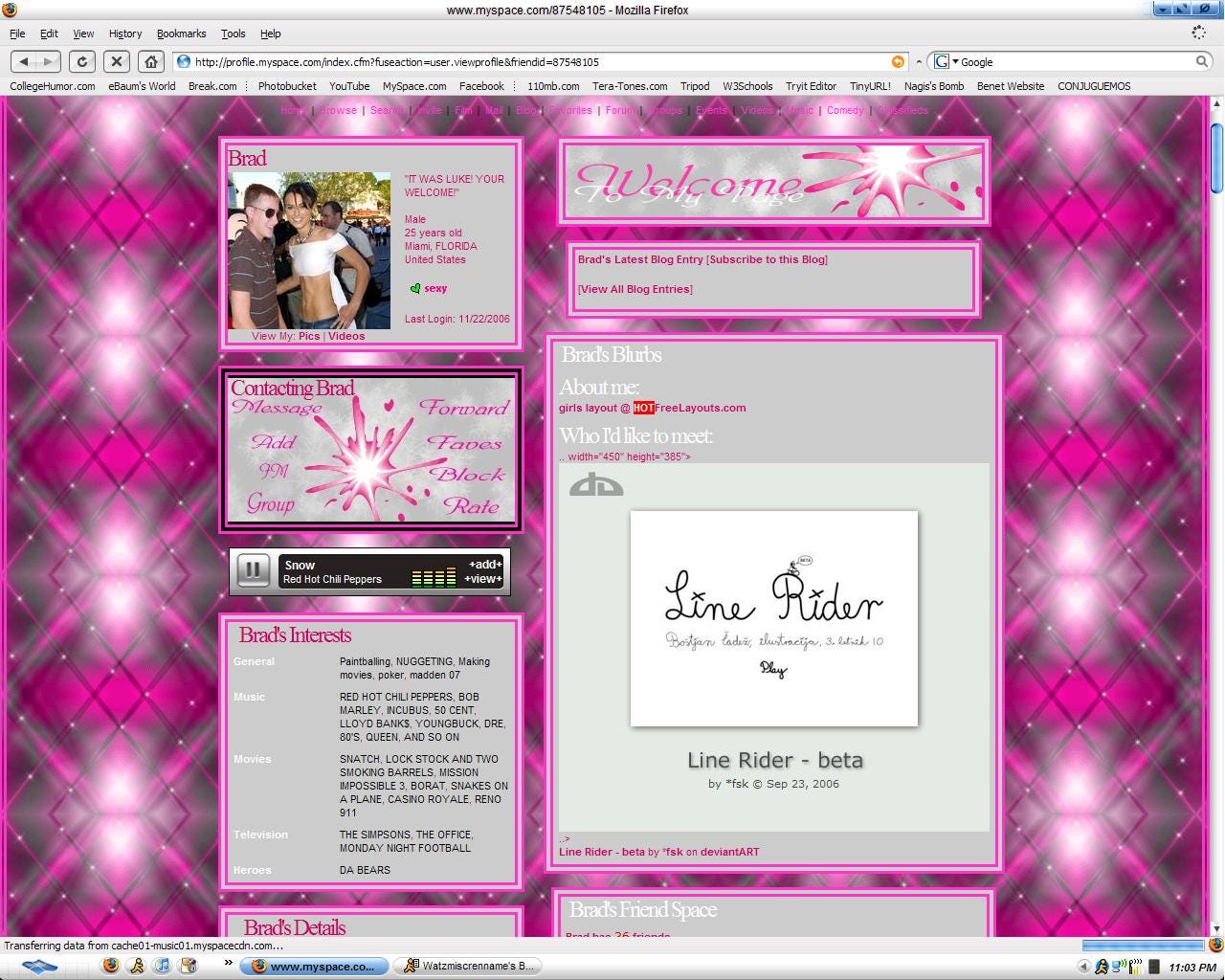The image size is (1225, 980).
Task: Click the deviantART logo icon above Line Rider
Action: (596, 484)
